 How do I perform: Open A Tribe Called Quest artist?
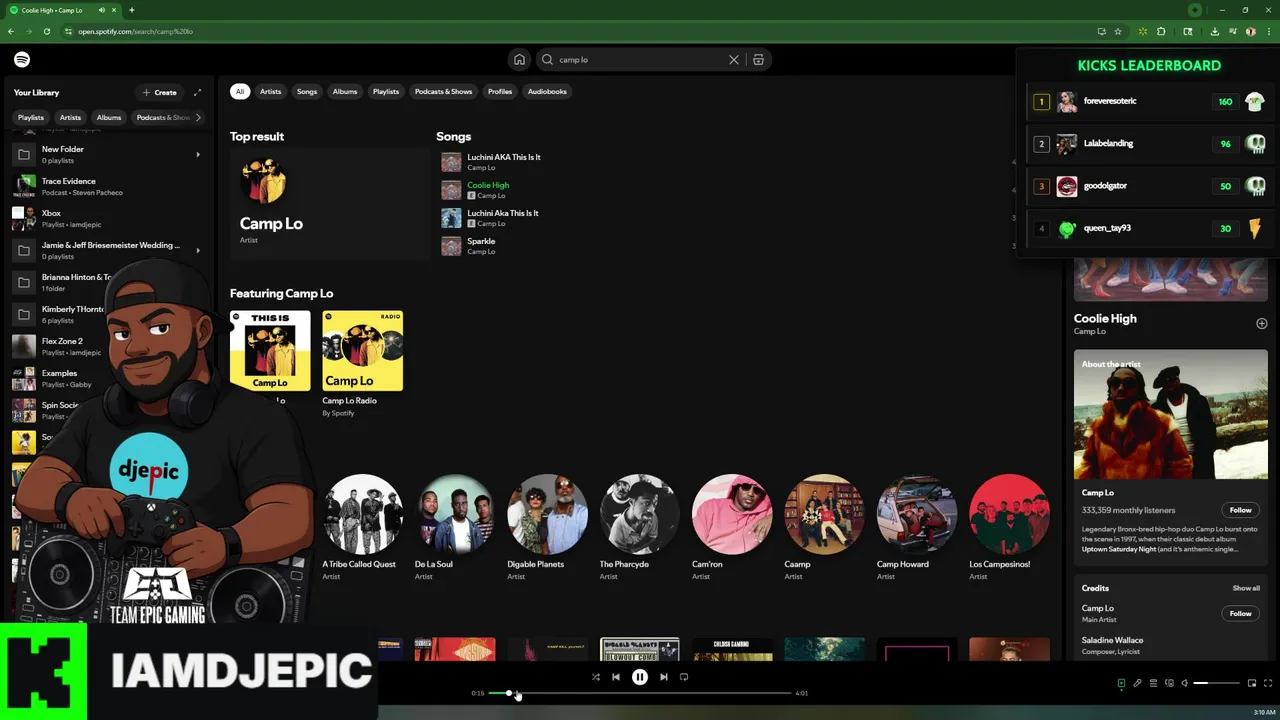point(363,527)
